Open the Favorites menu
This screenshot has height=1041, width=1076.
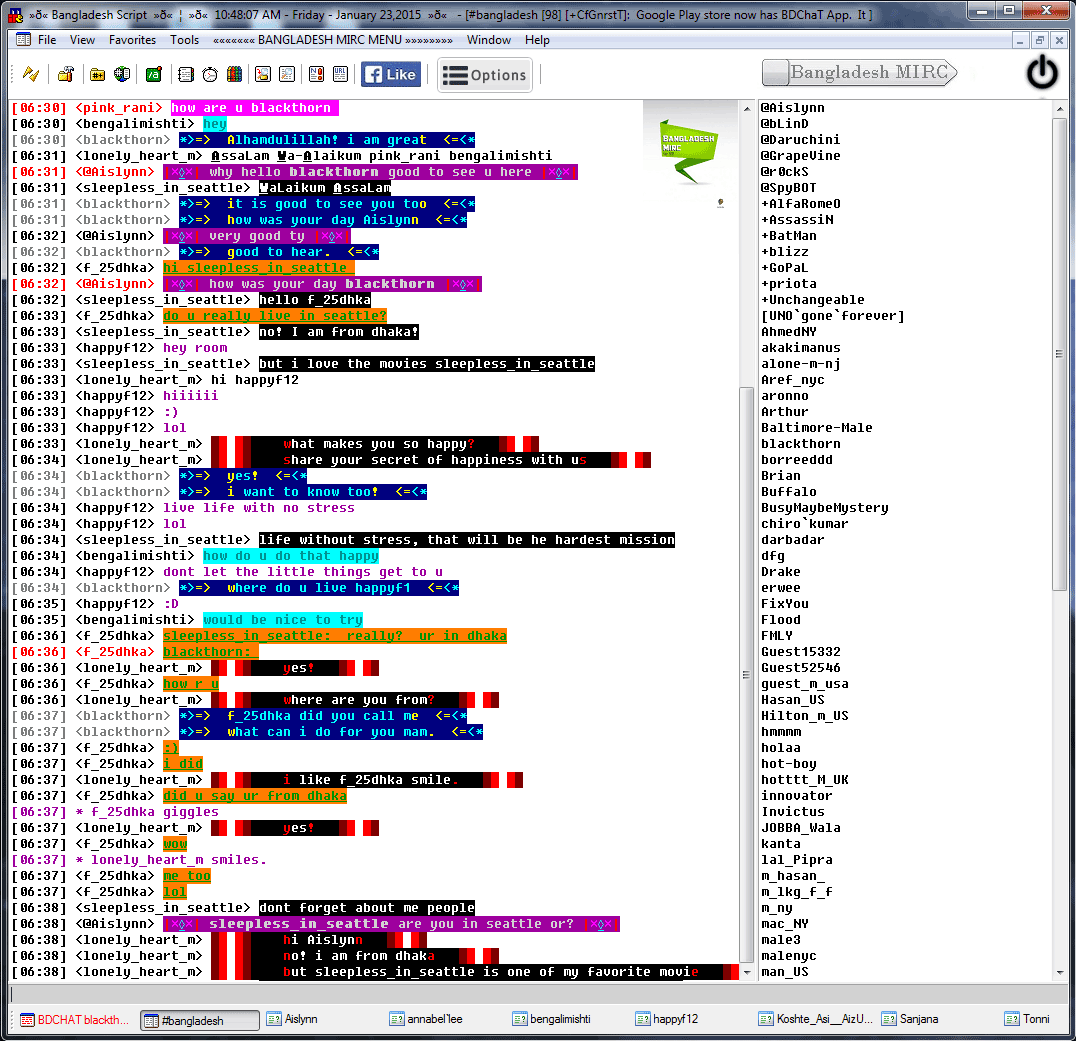[132, 40]
